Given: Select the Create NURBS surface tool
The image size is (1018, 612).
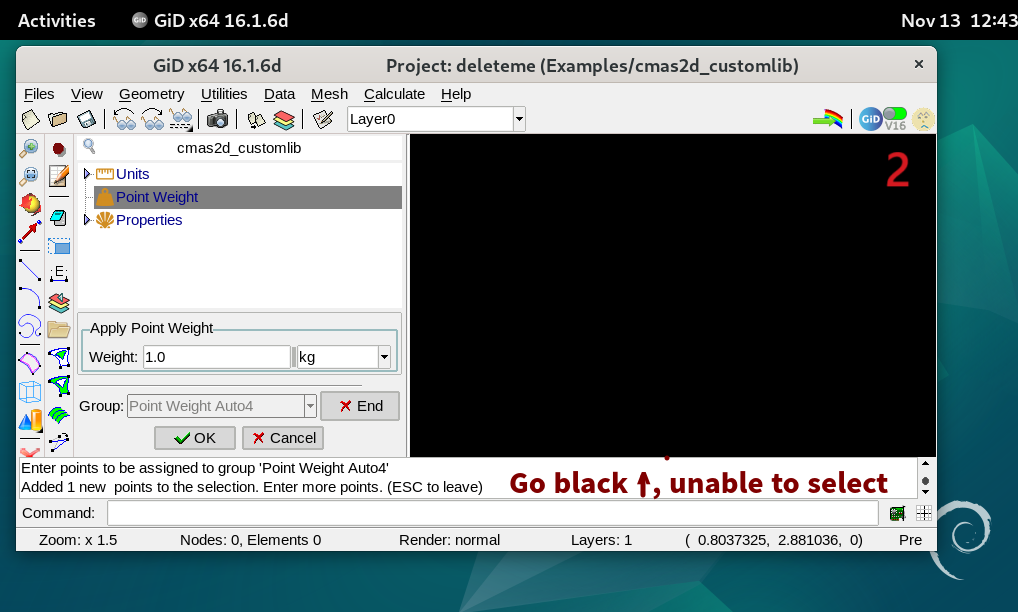Looking at the screenshot, I should [x=29, y=363].
